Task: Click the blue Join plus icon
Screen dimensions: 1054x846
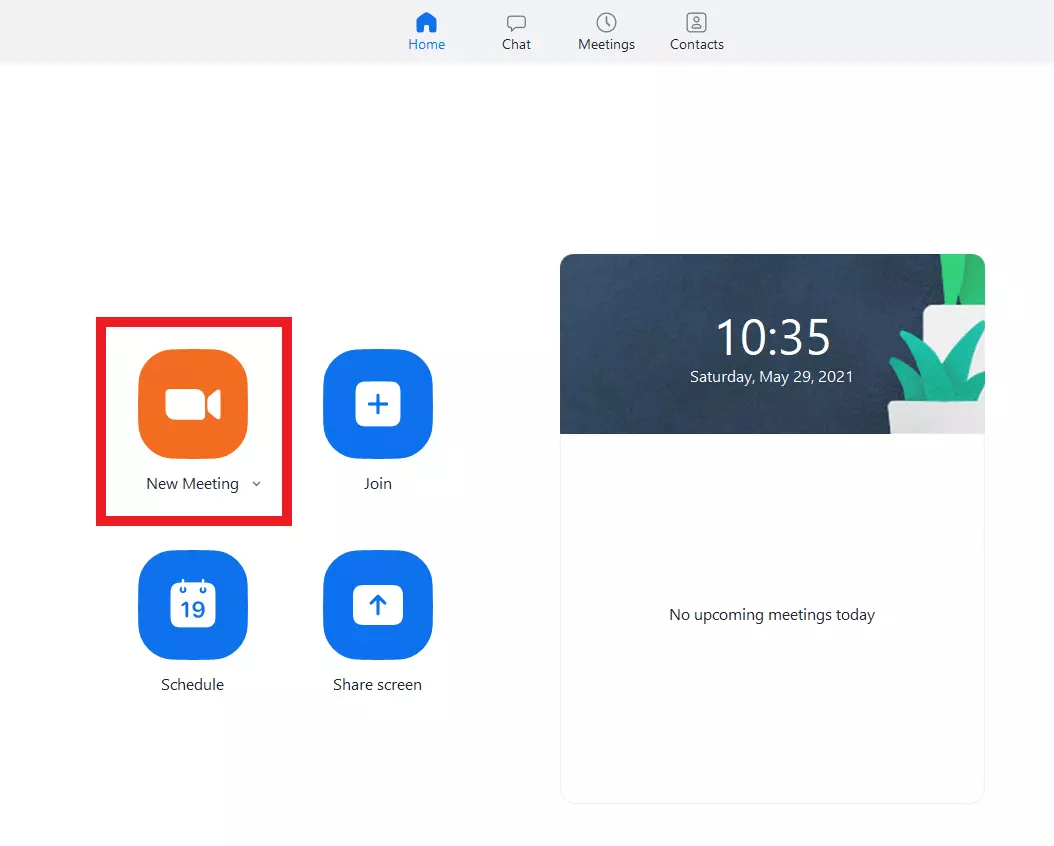Action: (x=378, y=403)
